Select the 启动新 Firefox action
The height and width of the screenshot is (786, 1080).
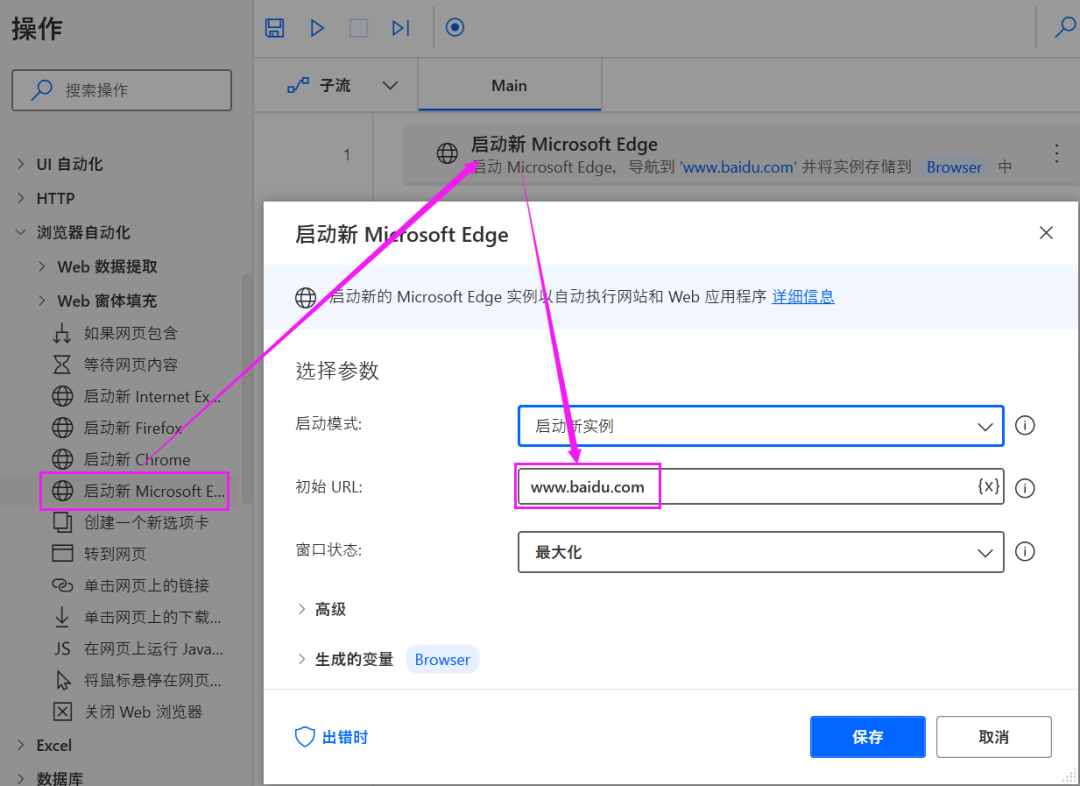coord(117,428)
